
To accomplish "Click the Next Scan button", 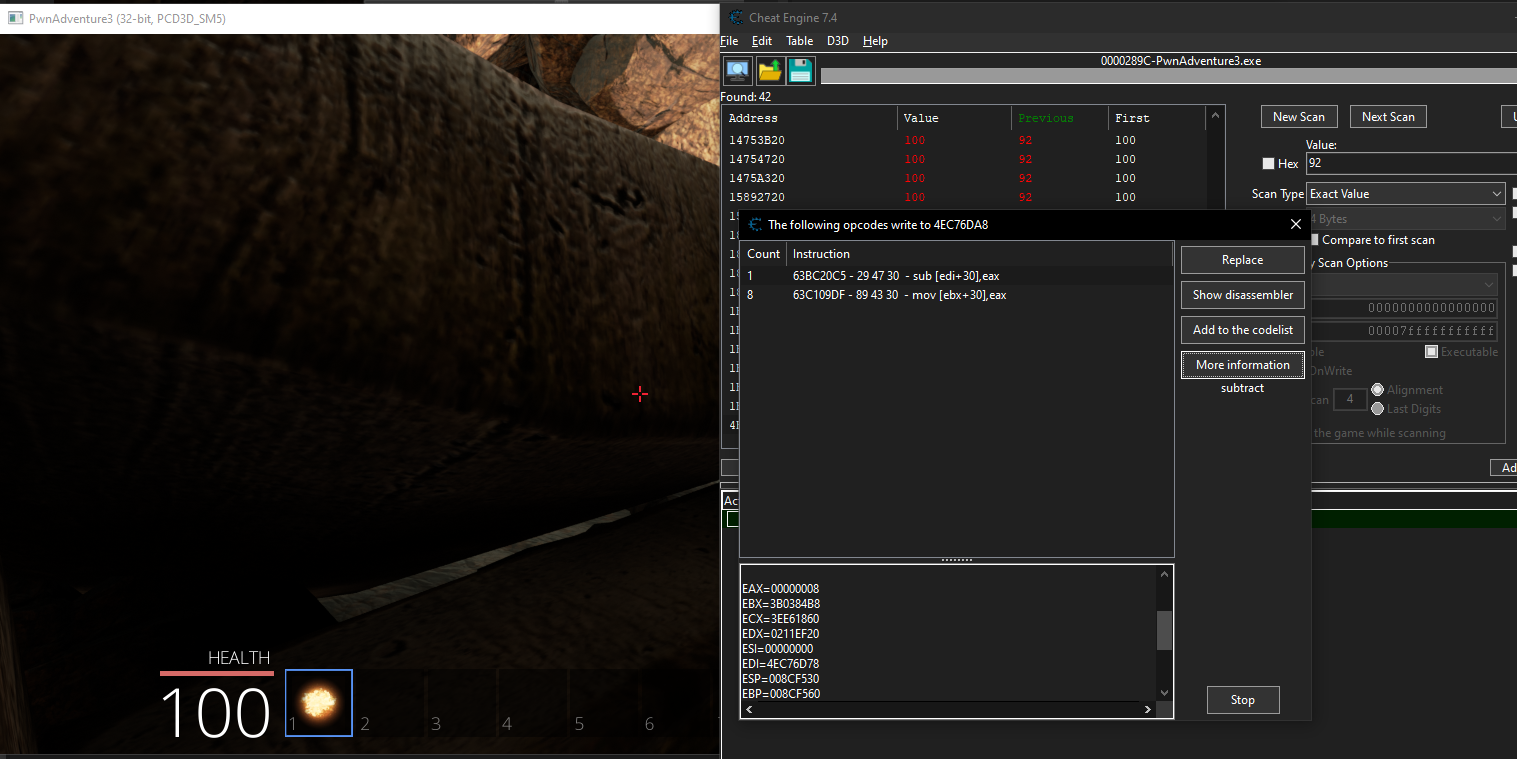I will point(1388,117).
